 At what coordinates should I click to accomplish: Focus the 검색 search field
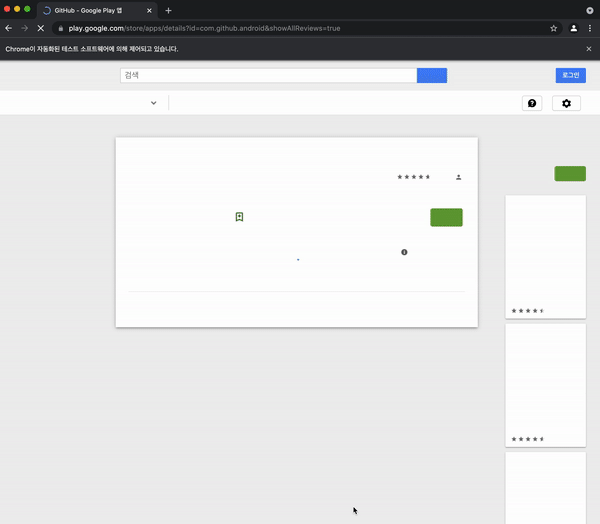click(x=269, y=75)
